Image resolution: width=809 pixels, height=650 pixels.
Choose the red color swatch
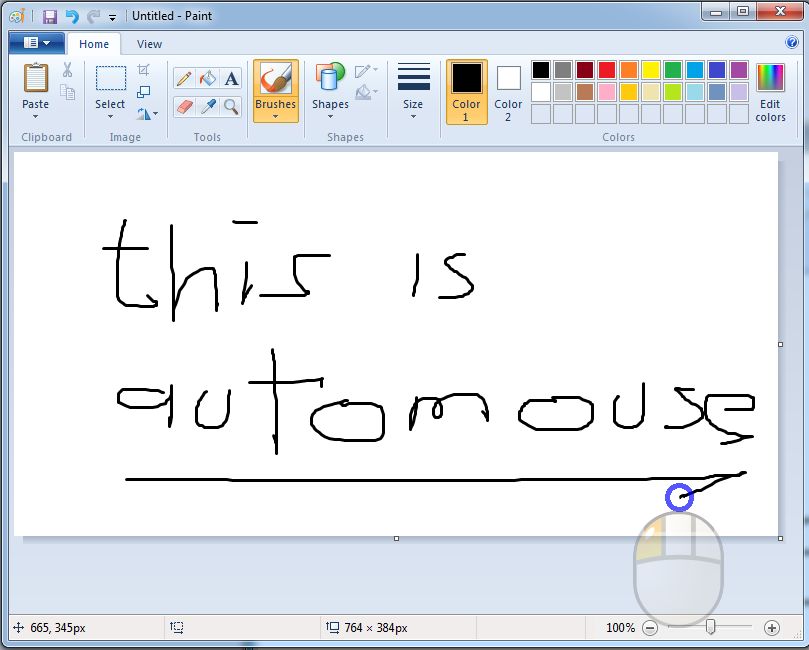click(x=607, y=70)
